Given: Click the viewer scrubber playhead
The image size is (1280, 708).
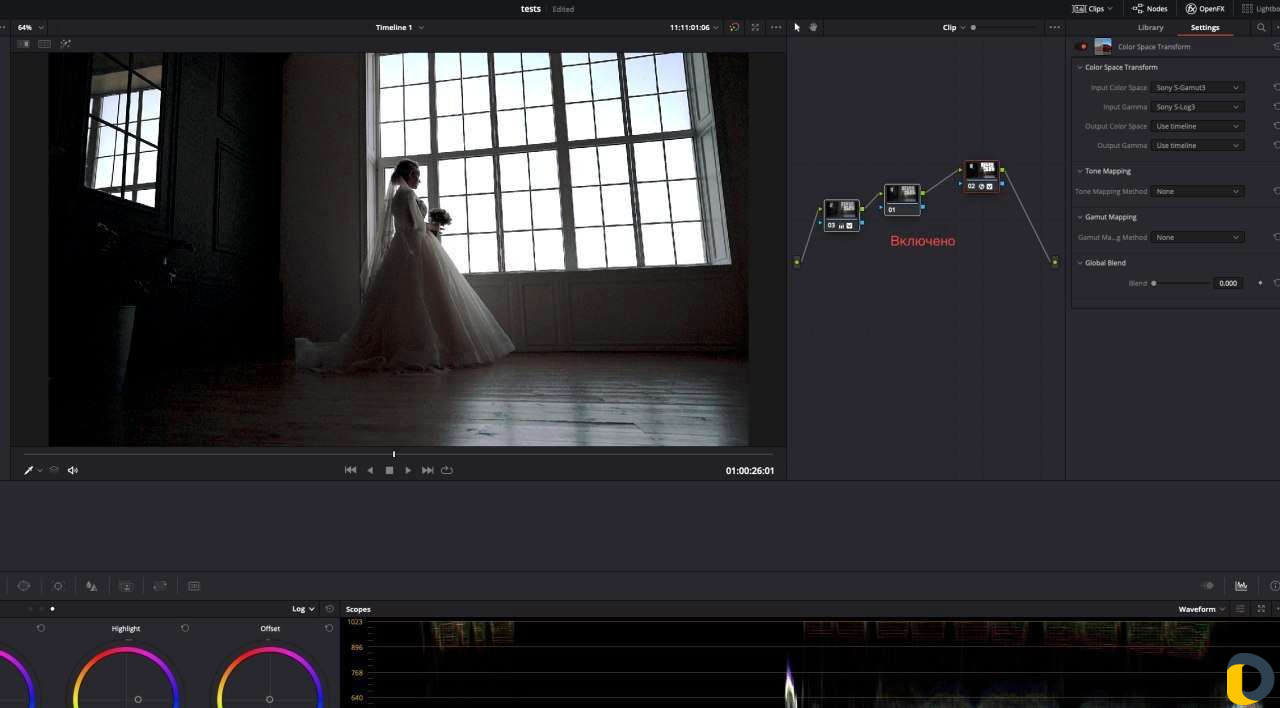Looking at the screenshot, I should point(394,455).
